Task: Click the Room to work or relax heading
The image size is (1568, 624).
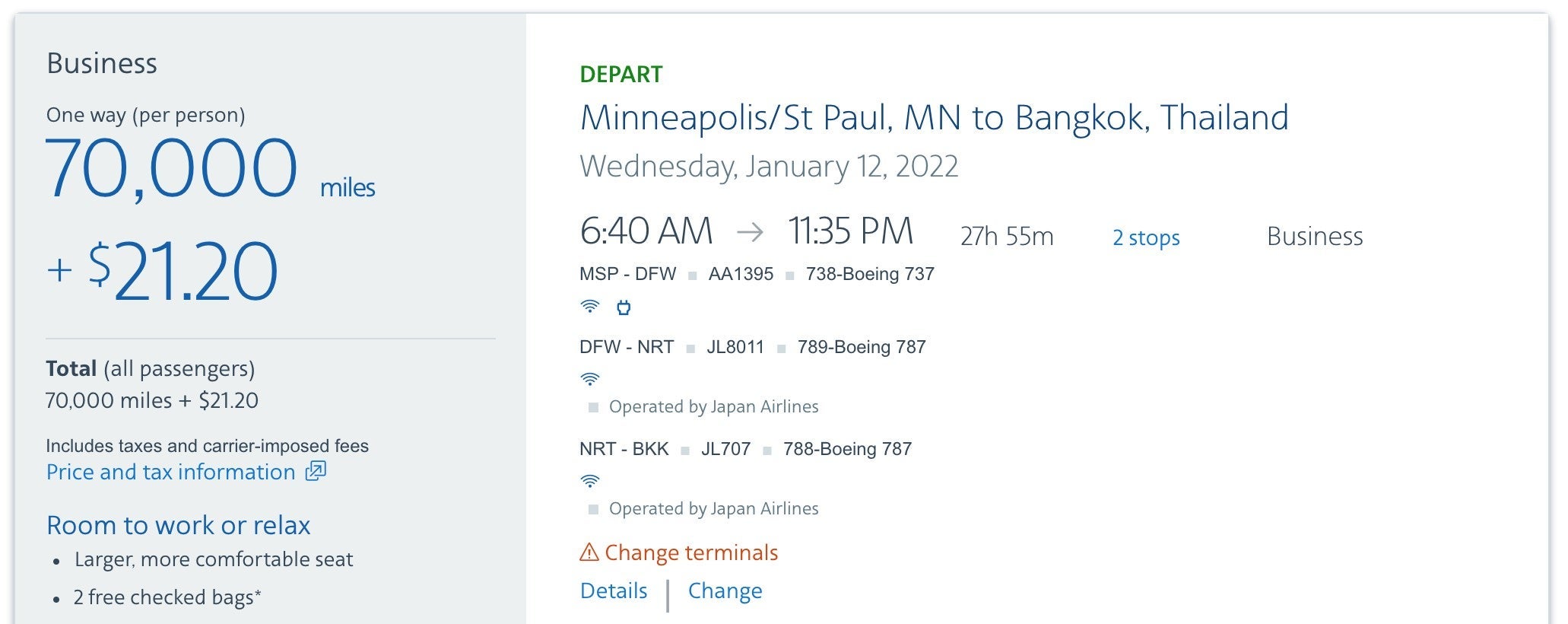Action: (179, 525)
